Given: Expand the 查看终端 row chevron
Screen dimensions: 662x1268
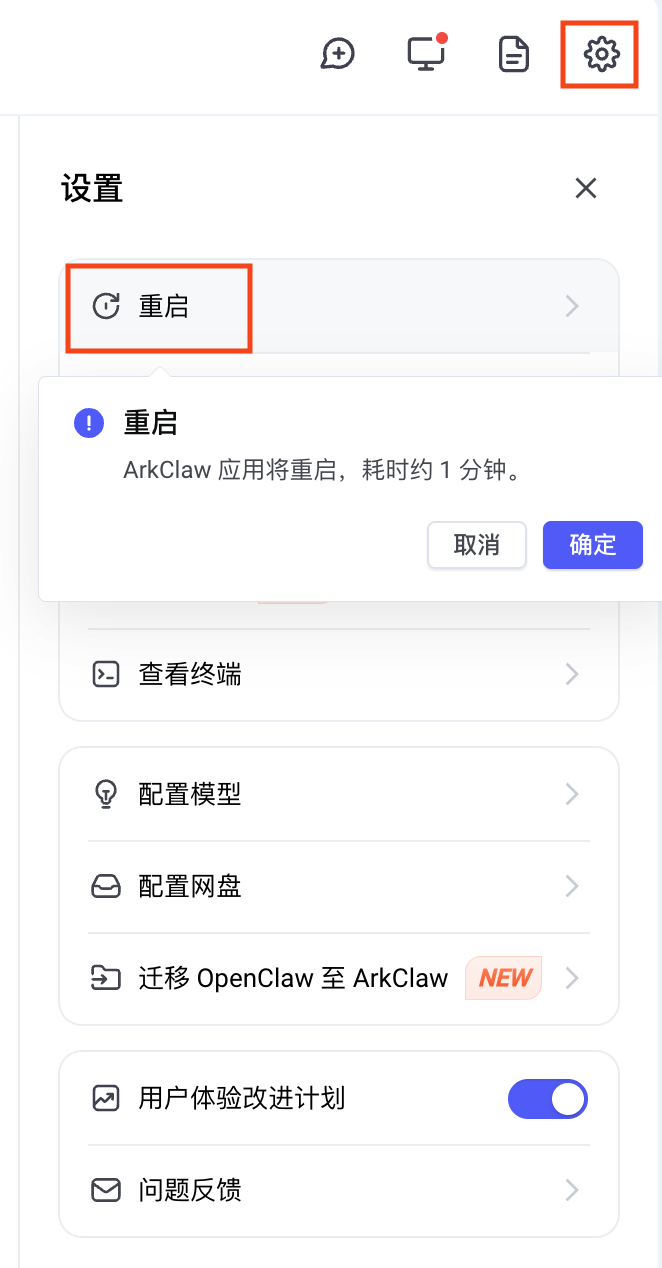Looking at the screenshot, I should (572, 675).
